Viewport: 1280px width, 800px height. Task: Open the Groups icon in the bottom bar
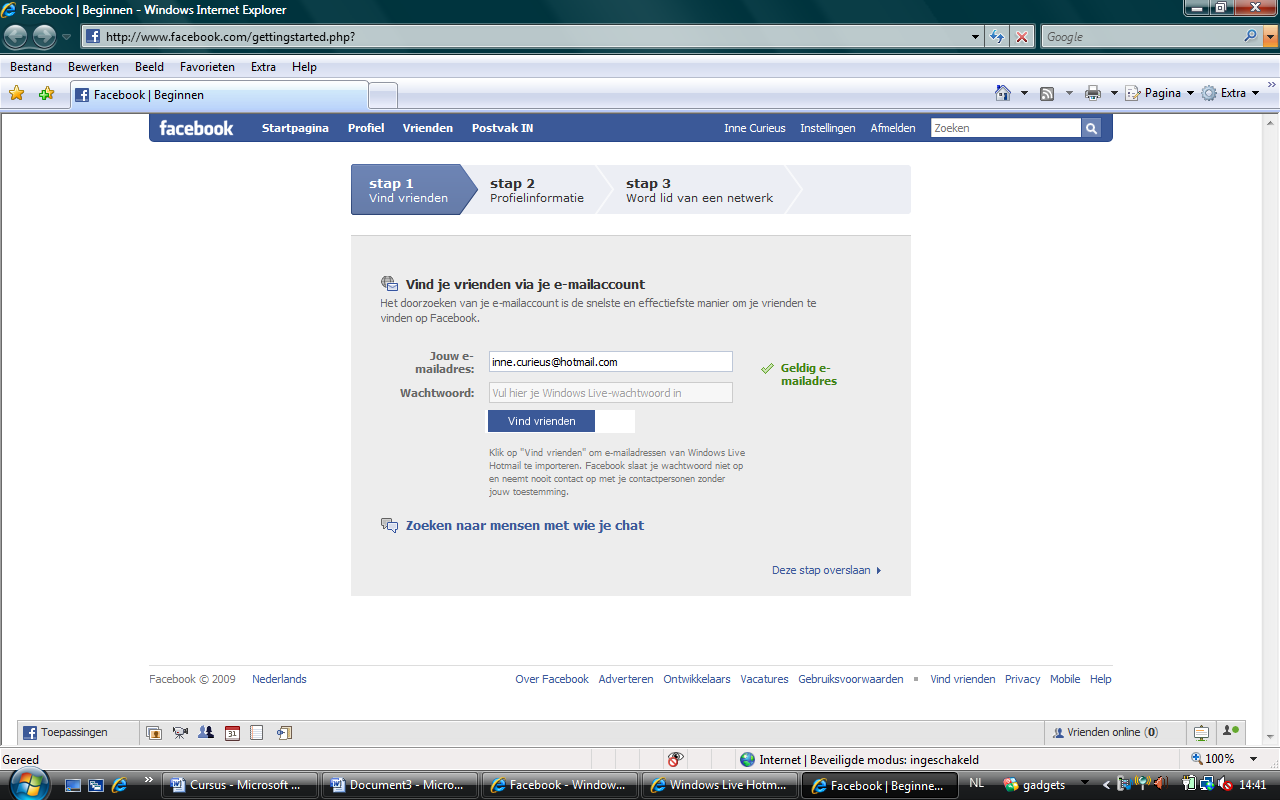point(206,733)
